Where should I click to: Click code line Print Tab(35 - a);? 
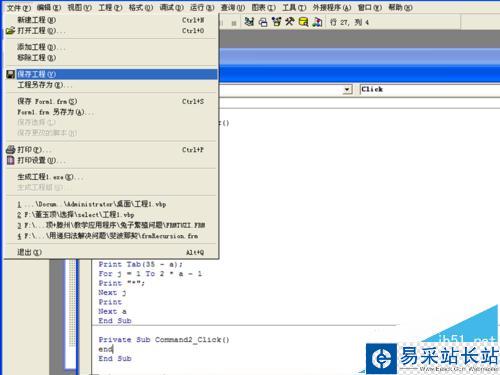(x=140, y=264)
